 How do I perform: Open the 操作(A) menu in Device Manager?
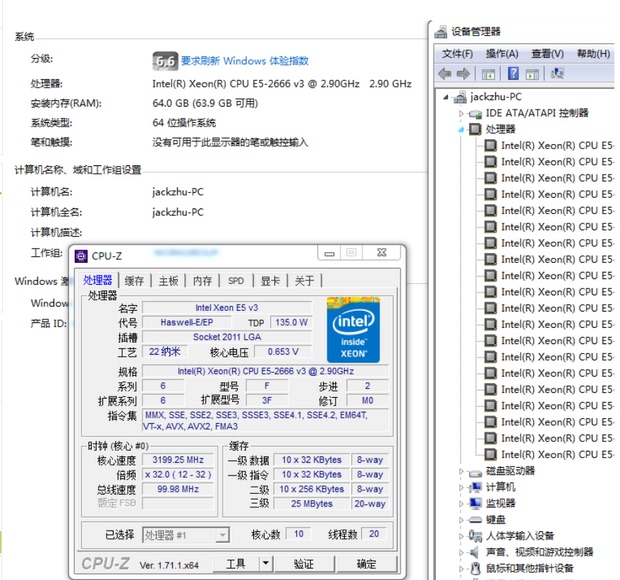502,54
